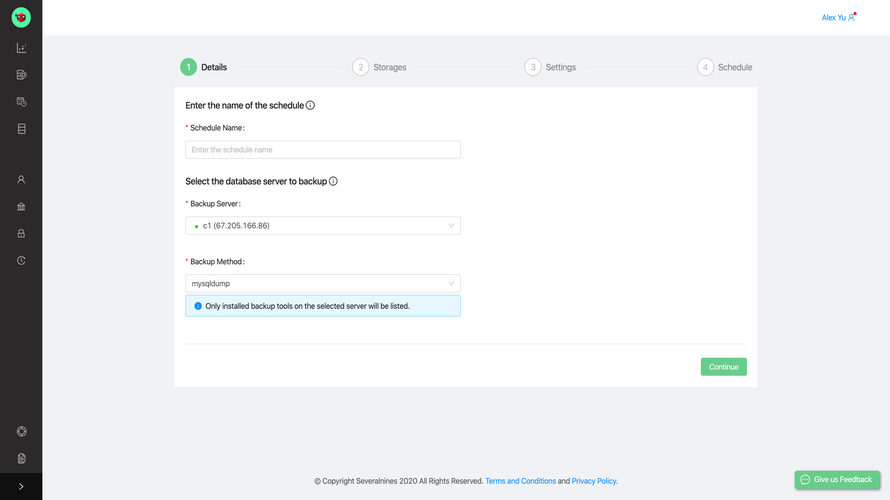Open the clock history sidebar icon
The width and height of the screenshot is (890, 500).
[x=21, y=260]
